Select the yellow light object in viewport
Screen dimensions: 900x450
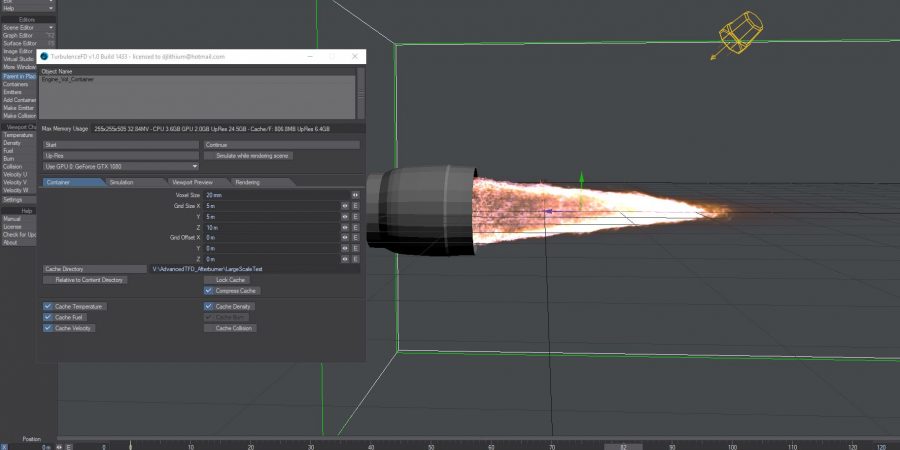pyautogui.click(x=738, y=35)
